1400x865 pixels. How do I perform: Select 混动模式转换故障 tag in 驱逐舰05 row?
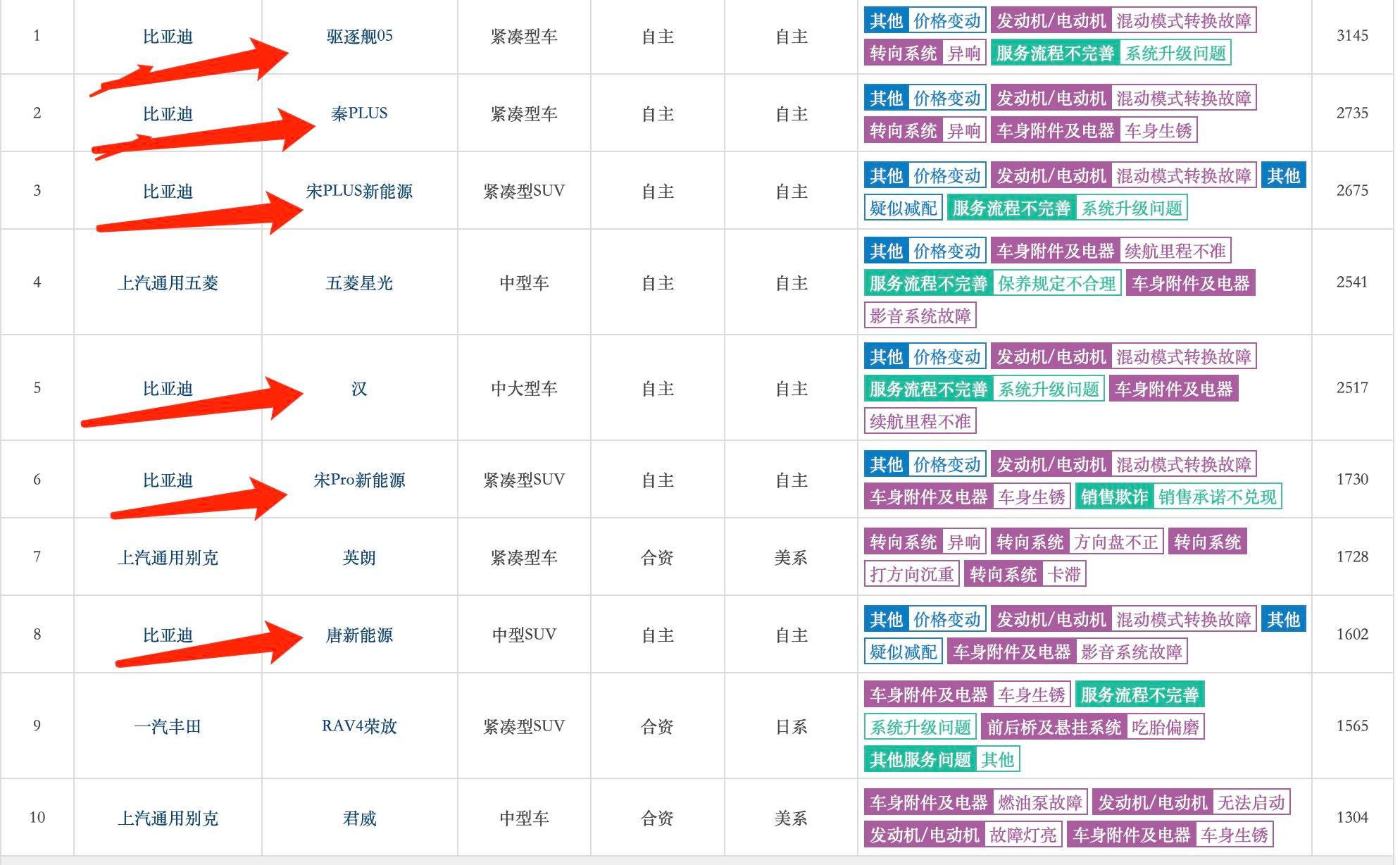(x=1184, y=21)
